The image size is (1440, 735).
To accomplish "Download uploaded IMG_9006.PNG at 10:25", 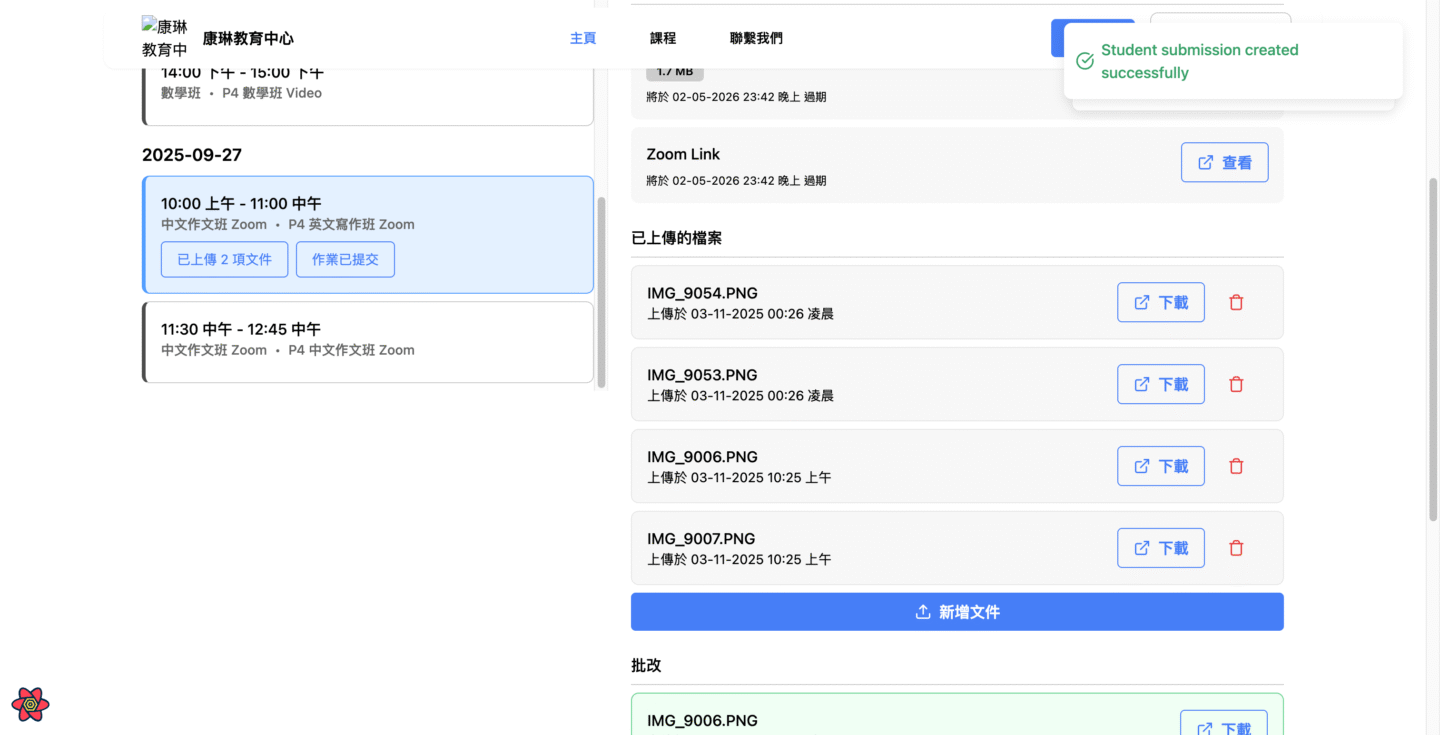I will (x=1160, y=466).
